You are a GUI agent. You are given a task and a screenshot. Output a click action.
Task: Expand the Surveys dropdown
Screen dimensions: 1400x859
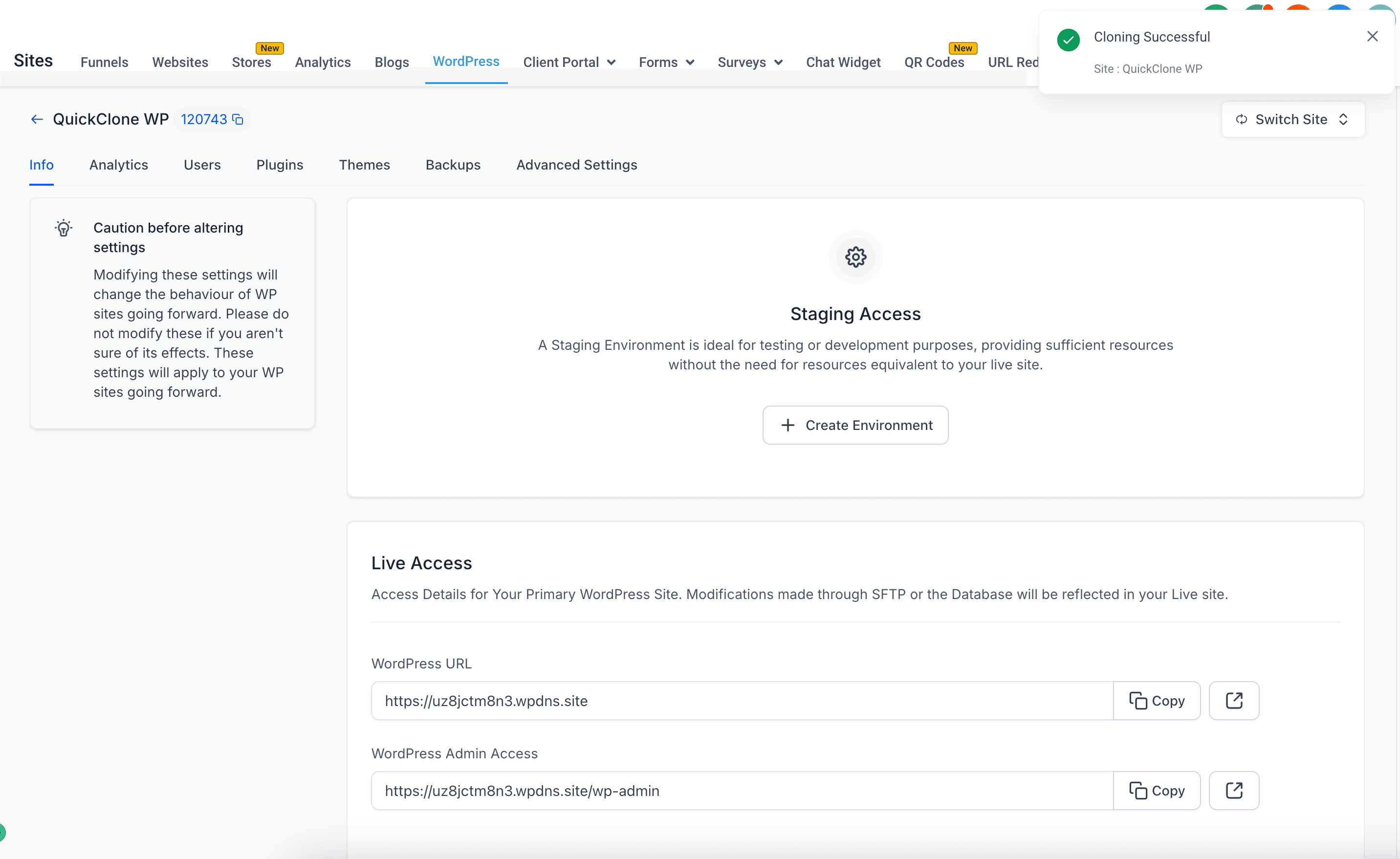pyautogui.click(x=750, y=62)
